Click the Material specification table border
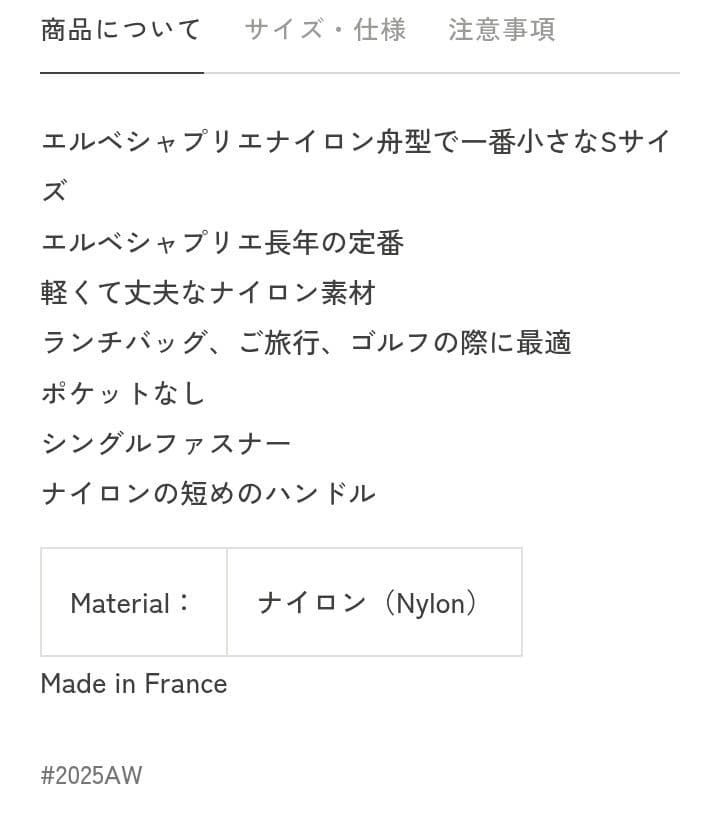 [x=280, y=547]
